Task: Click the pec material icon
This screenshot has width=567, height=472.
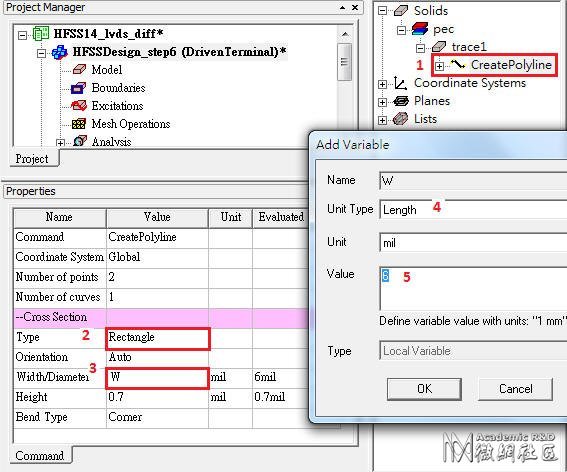Action: pyautogui.click(x=420, y=29)
